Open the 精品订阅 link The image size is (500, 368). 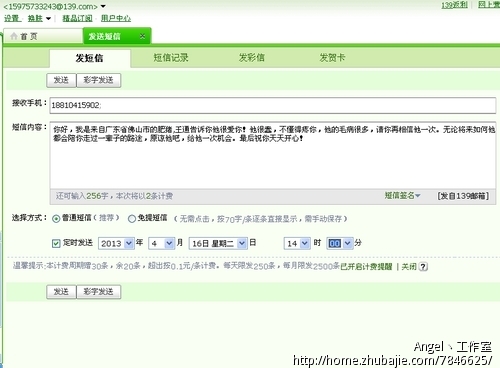click(x=77, y=18)
